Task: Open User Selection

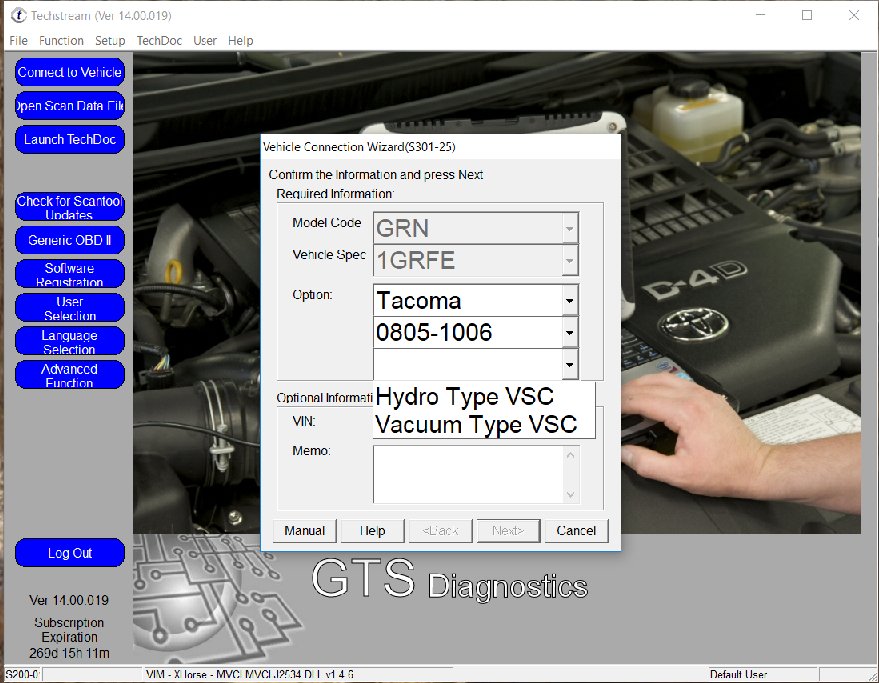Action: coord(70,308)
